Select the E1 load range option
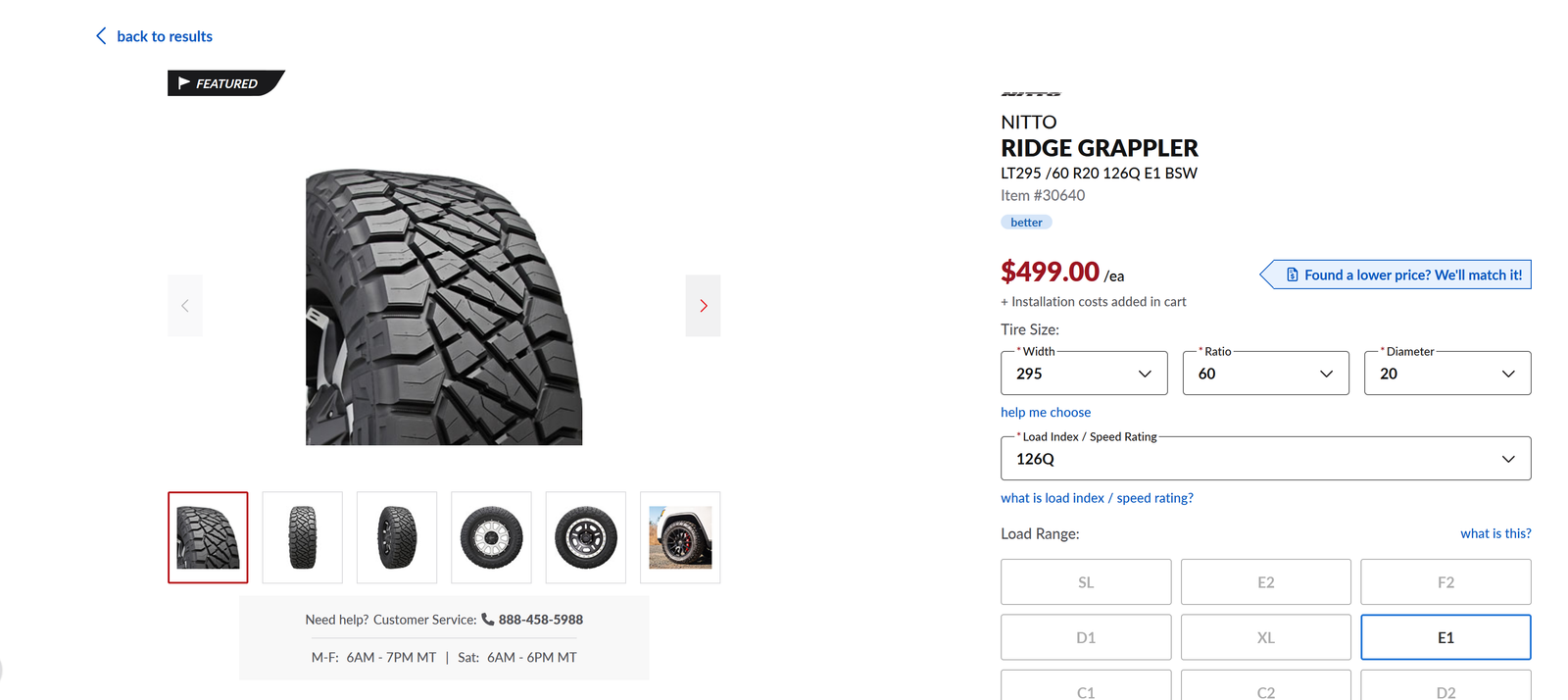The image size is (1568, 700). pyautogui.click(x=1445, y=637)
